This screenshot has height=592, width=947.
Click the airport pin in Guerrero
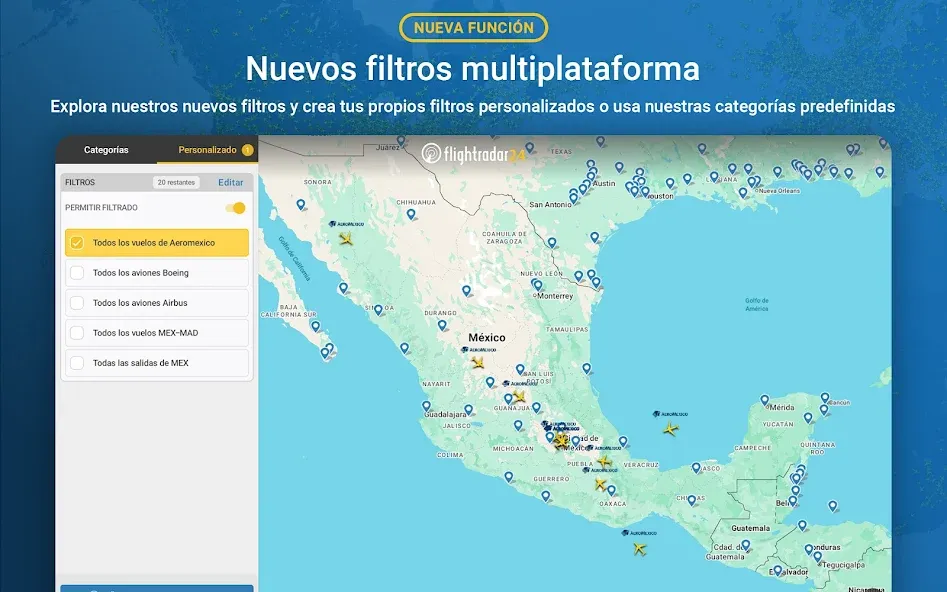[546, 496]
